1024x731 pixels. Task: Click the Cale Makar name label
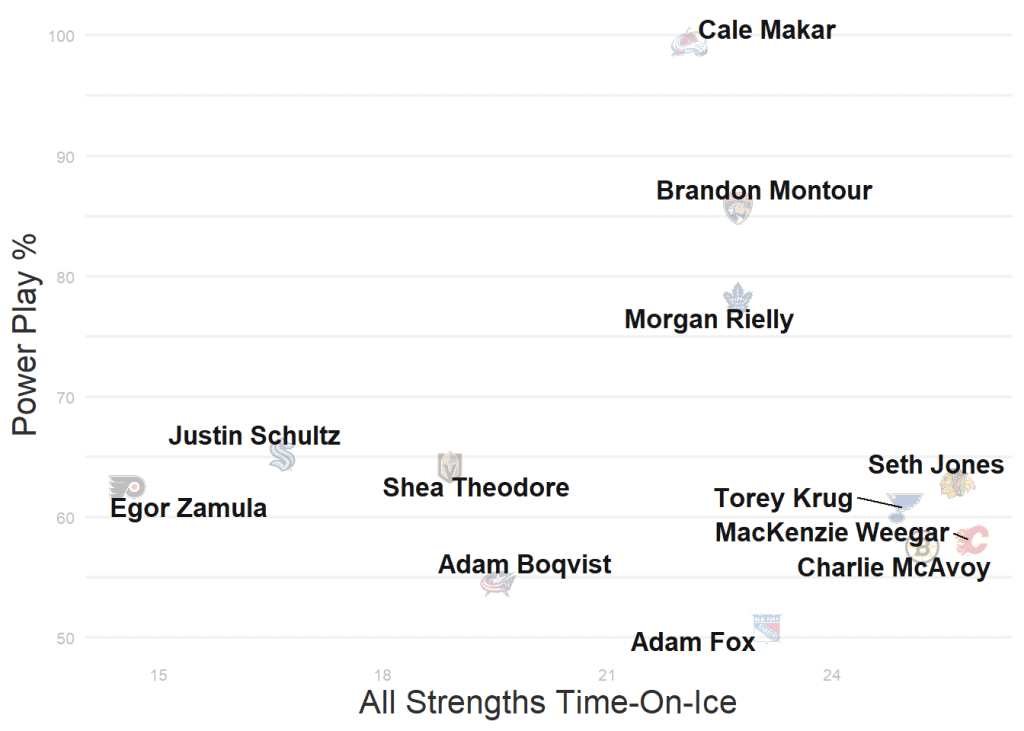[767, 30]
